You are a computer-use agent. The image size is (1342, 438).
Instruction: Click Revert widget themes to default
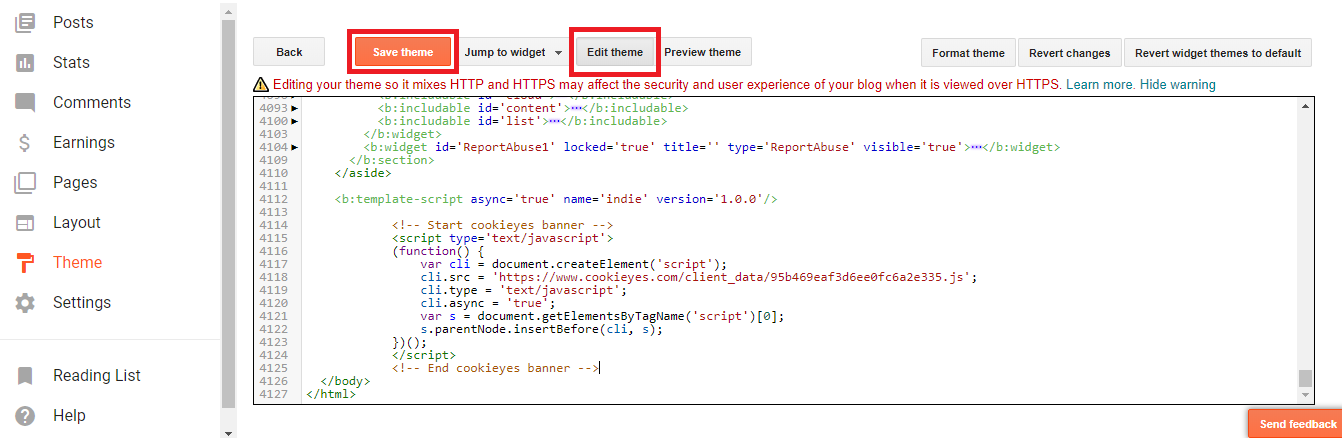click(1218, 53)
